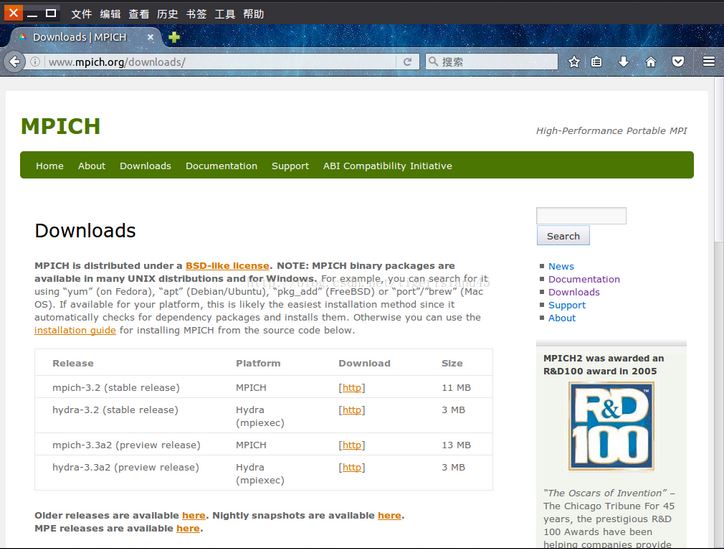The image size is (724, 549).
Task: Click Home in green navigation bar
Action: click(50, 166)
